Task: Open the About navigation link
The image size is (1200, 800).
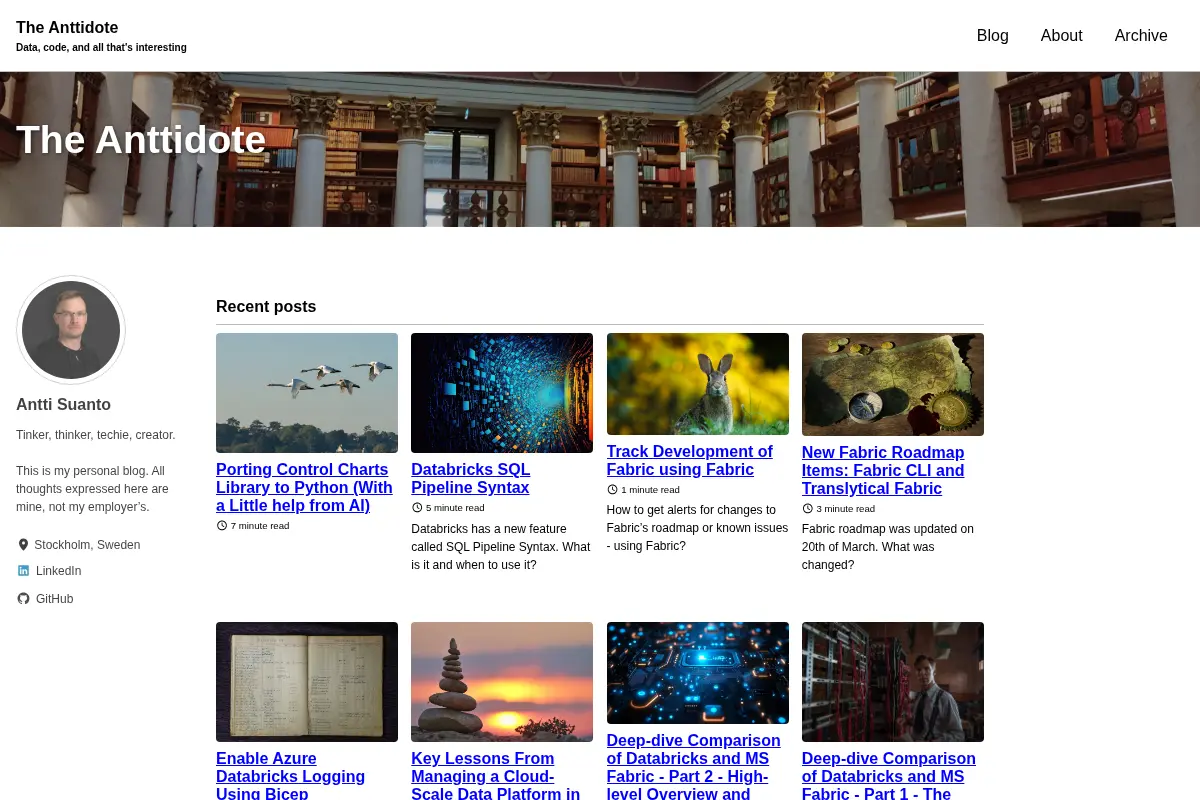Action: (1061, 36)
